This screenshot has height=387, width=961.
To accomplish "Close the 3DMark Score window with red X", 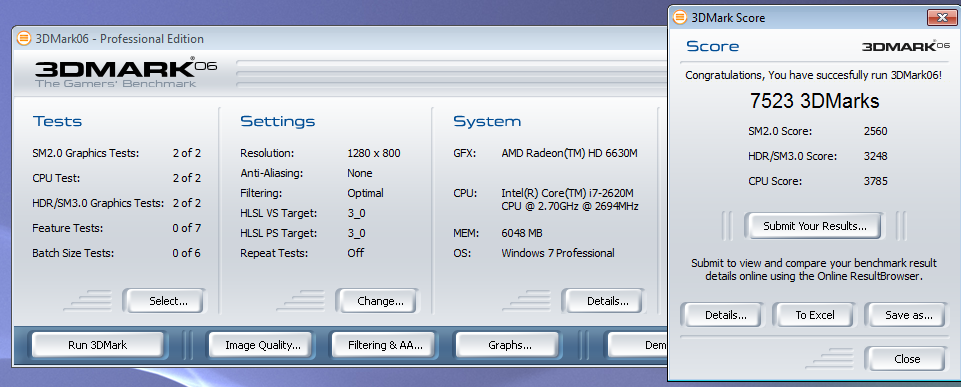I will point(942,18).
